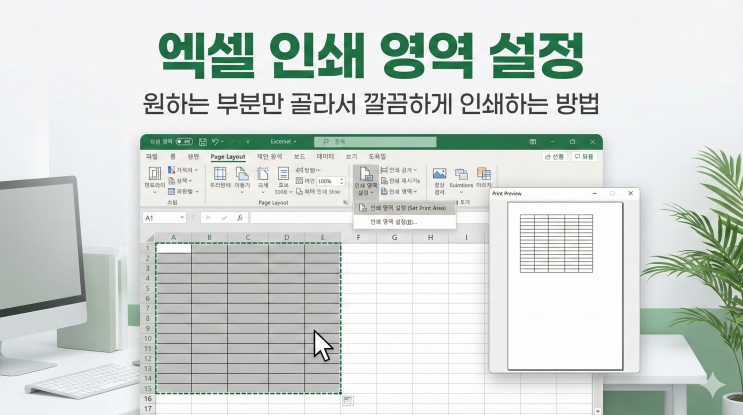The image size is (743, 415).
Task: Click the Select All corner triangle
Action: coord(149,237)
